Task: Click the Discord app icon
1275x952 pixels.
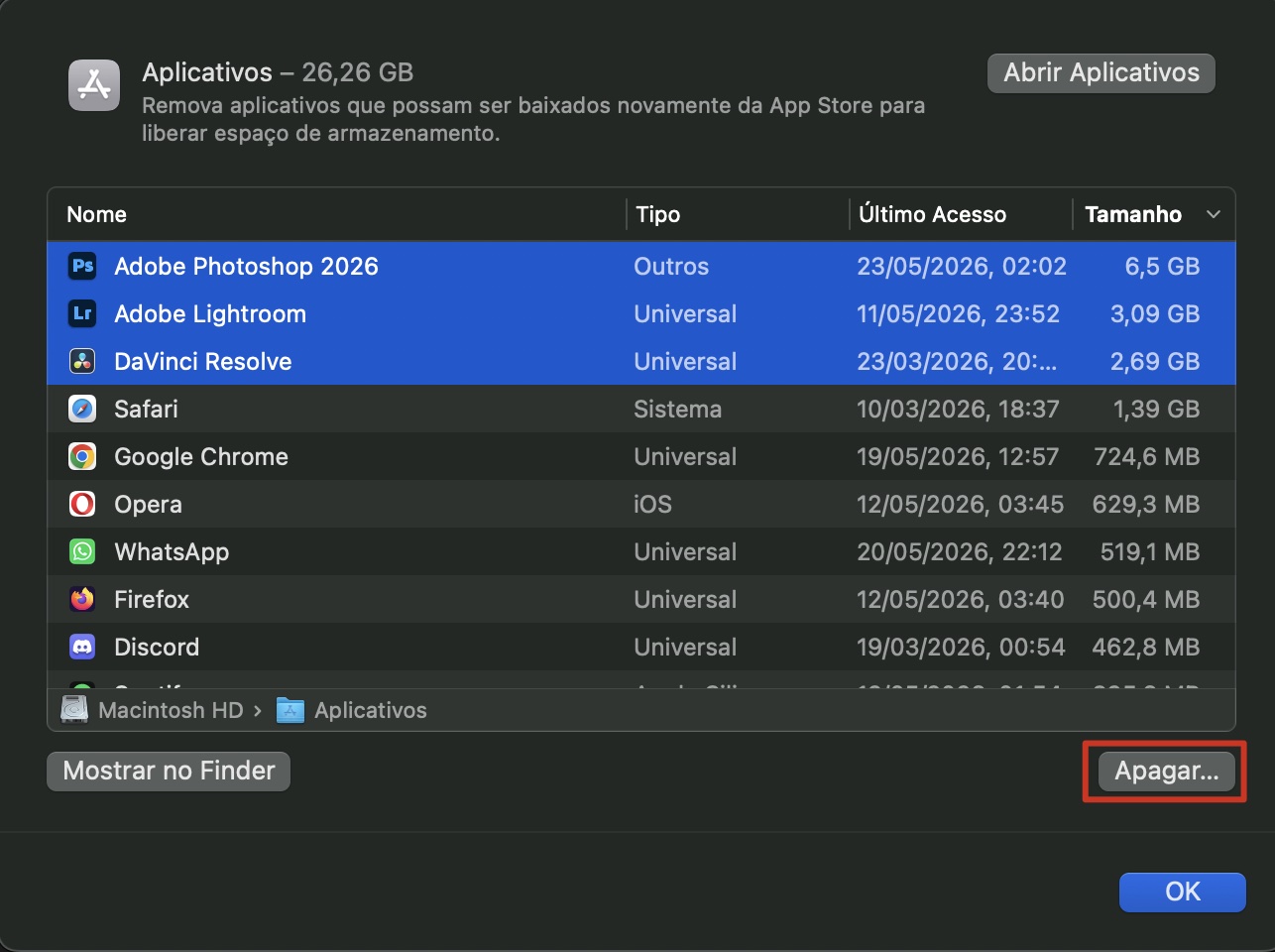Action: 82,647
